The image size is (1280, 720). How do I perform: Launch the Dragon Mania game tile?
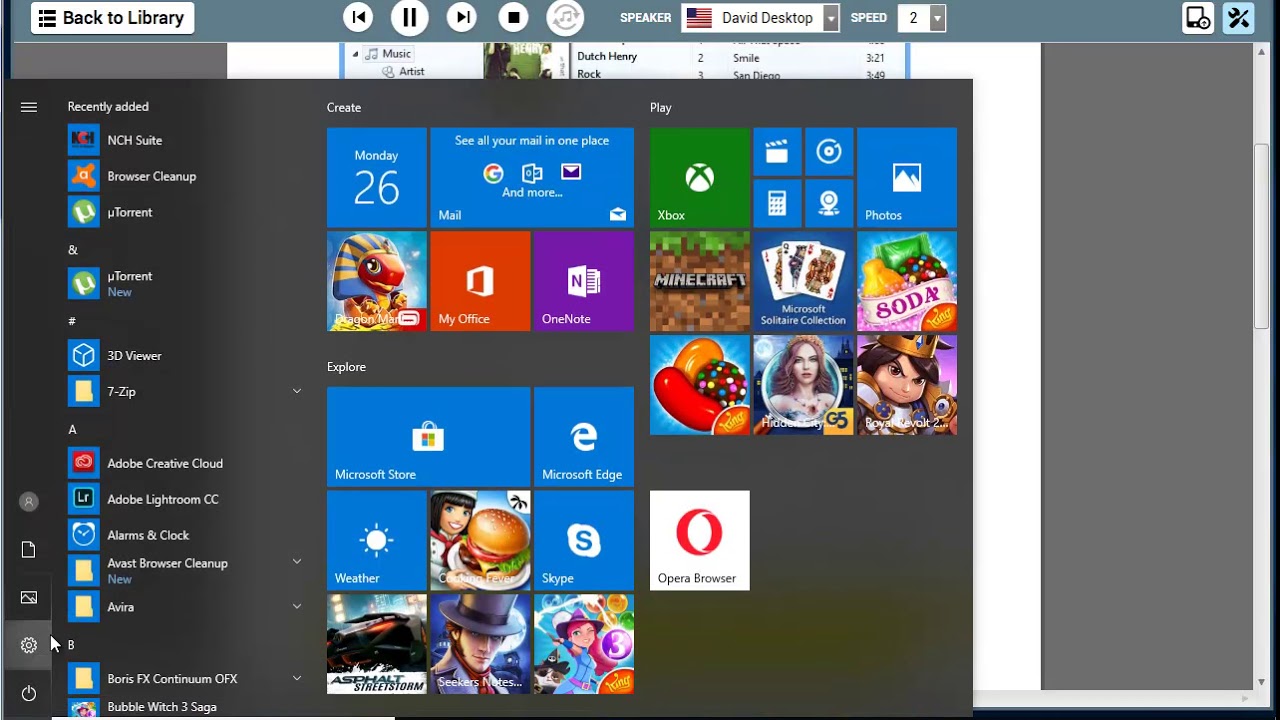coord(376,281)
